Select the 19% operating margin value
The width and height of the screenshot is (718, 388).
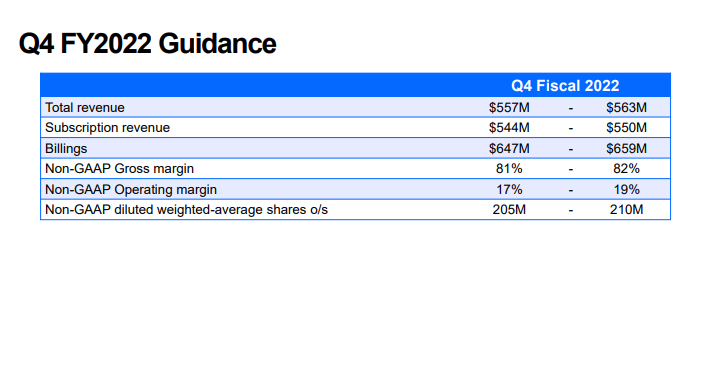click(x=626, y=190)
